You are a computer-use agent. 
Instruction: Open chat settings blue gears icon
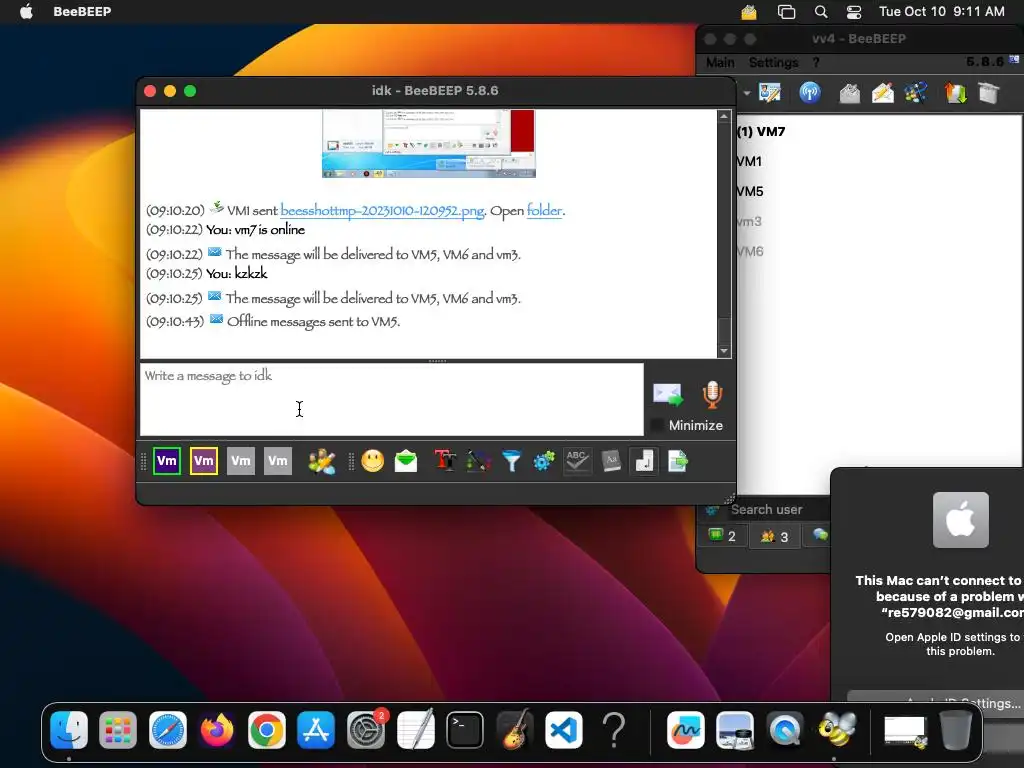tap(544, 461)
